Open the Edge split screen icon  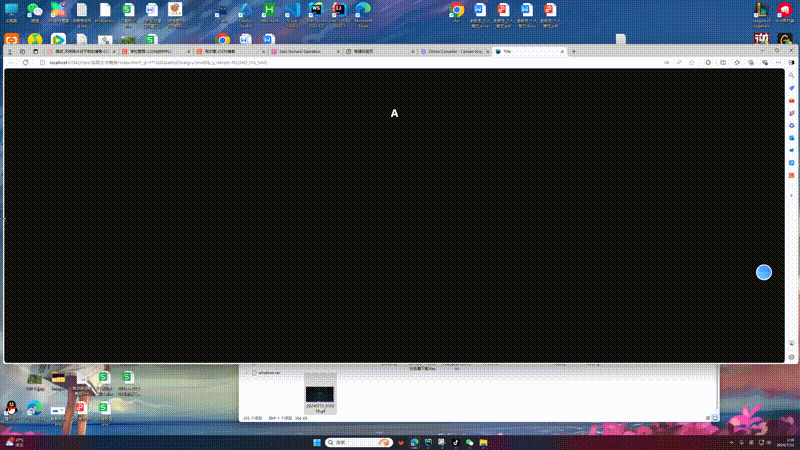[x=723, y=63]
